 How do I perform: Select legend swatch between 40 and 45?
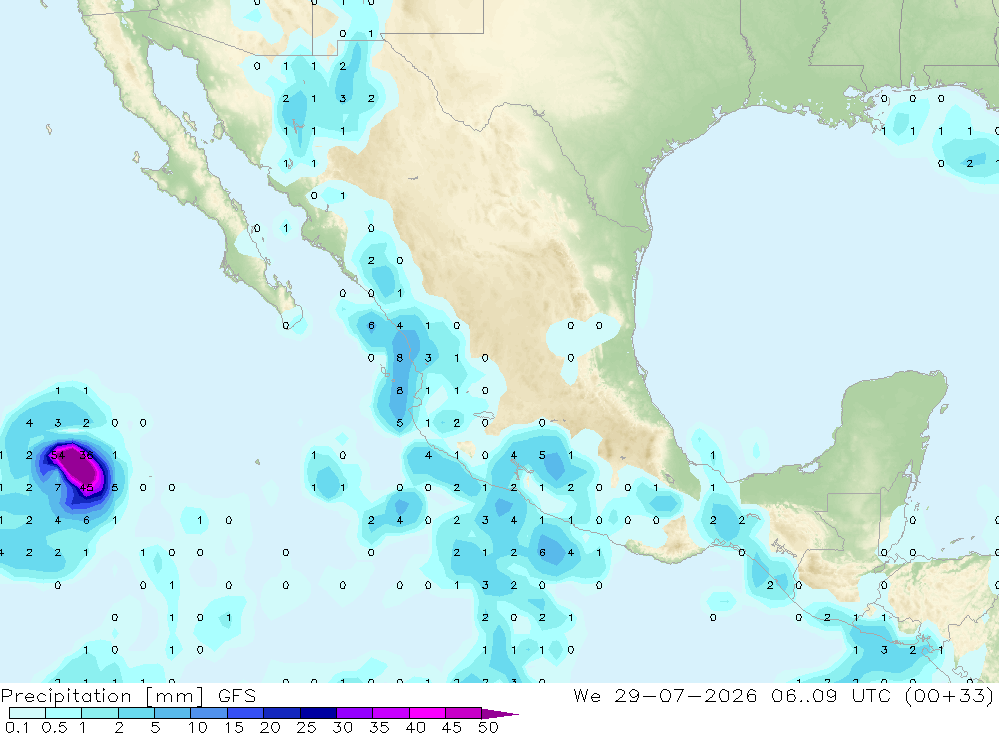tap(427, 713)
